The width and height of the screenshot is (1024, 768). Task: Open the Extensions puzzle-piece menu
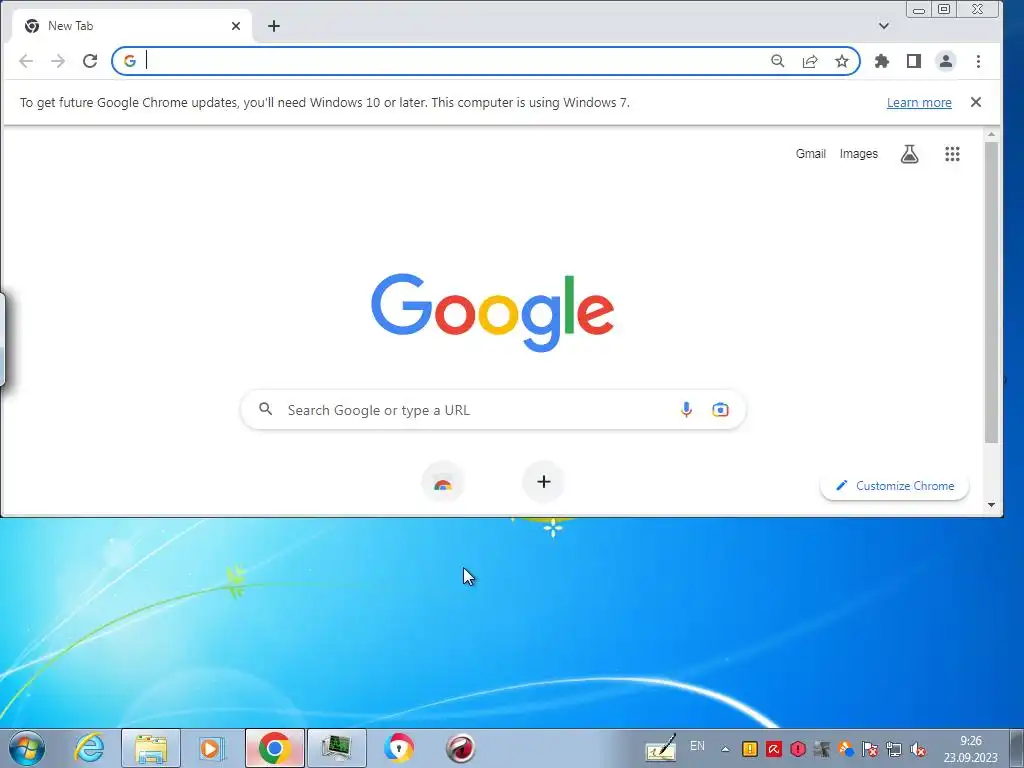[882, 61]
